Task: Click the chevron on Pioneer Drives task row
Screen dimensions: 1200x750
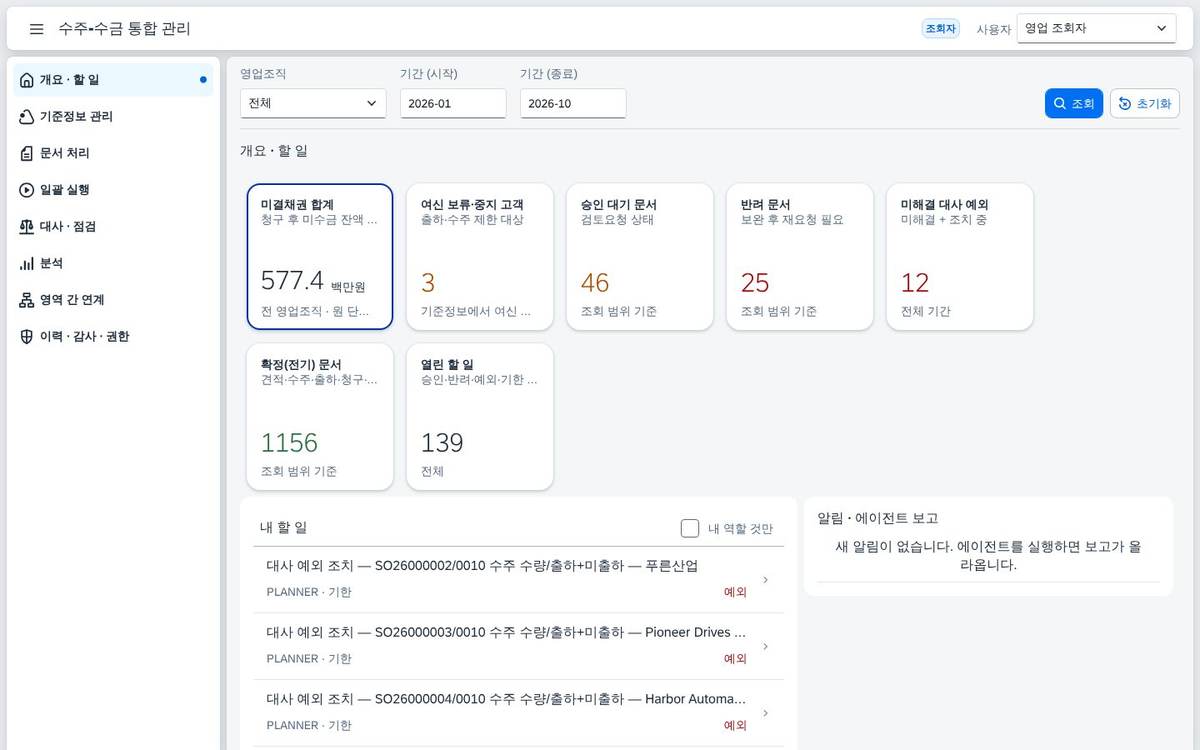Action: (766, 646)
